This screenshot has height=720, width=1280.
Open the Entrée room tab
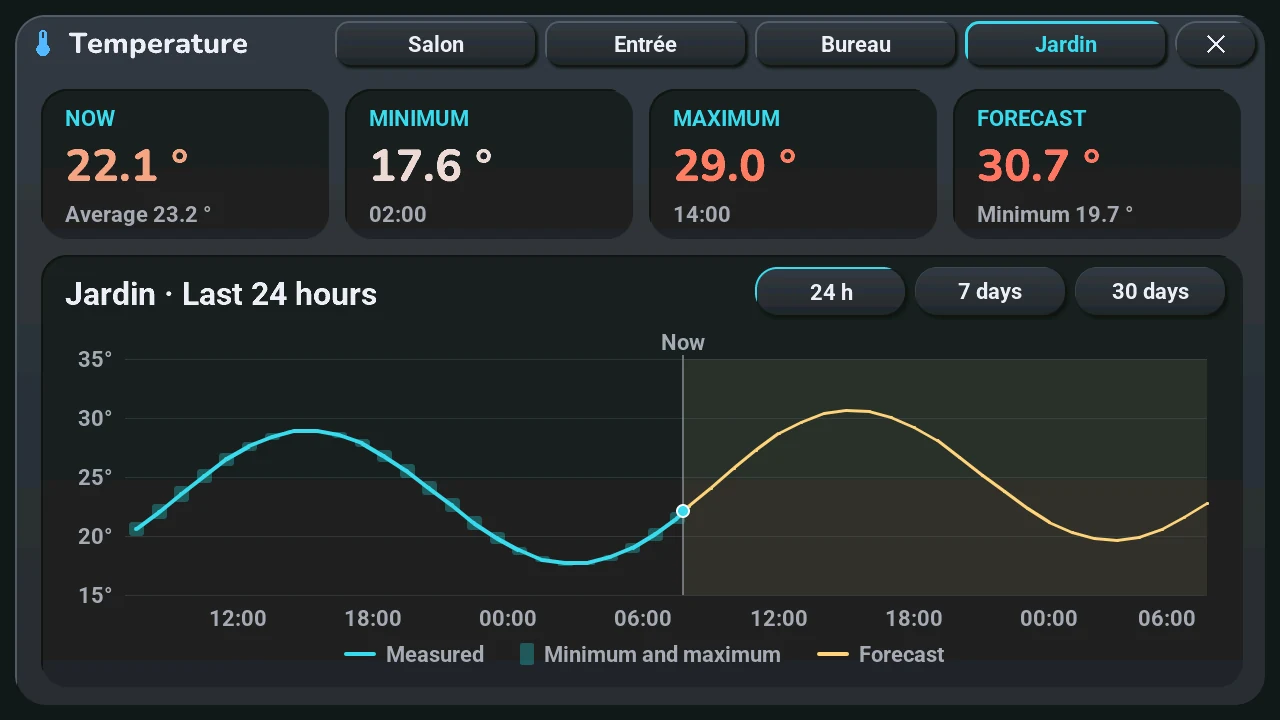[646, 44]
